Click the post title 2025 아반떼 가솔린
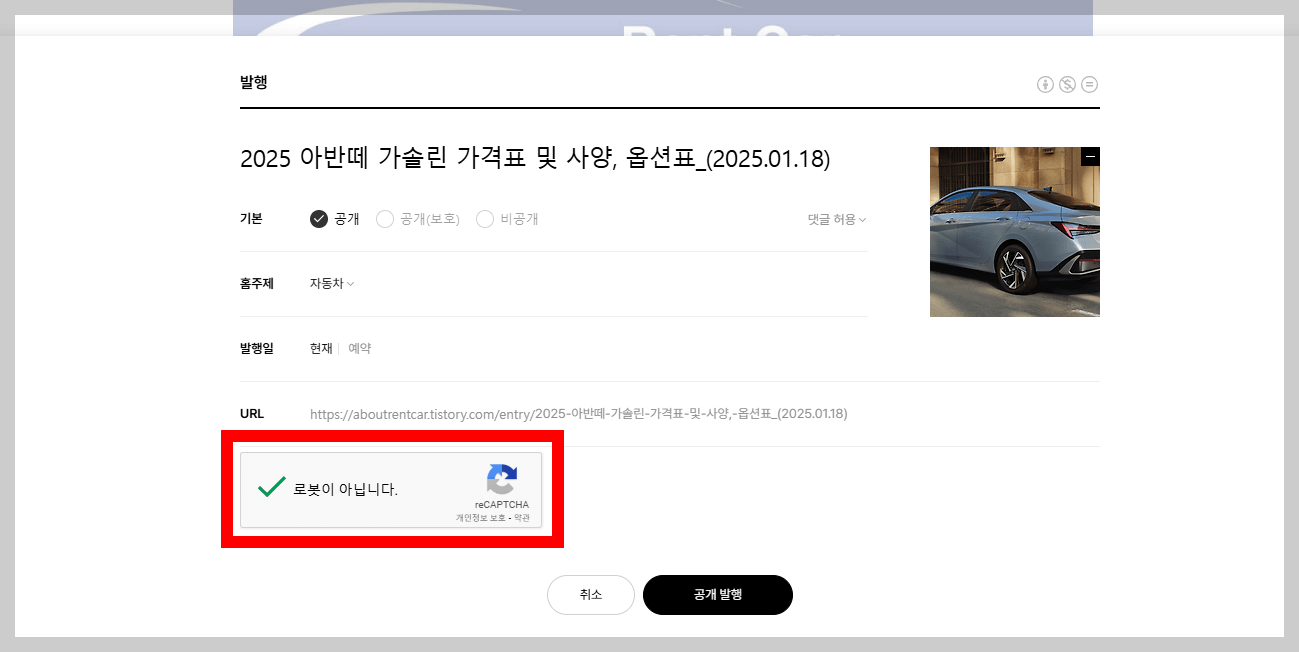Viewport: 1299px width, 652px height. tap(535, 158)
